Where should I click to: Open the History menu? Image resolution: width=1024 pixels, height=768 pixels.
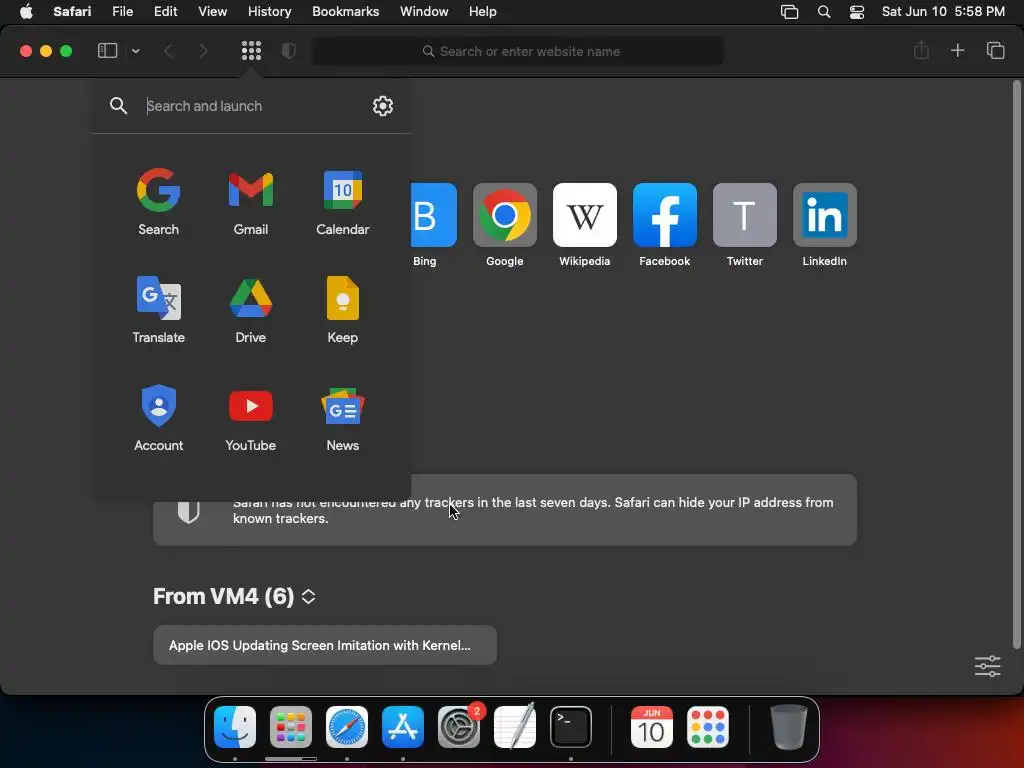269,12
